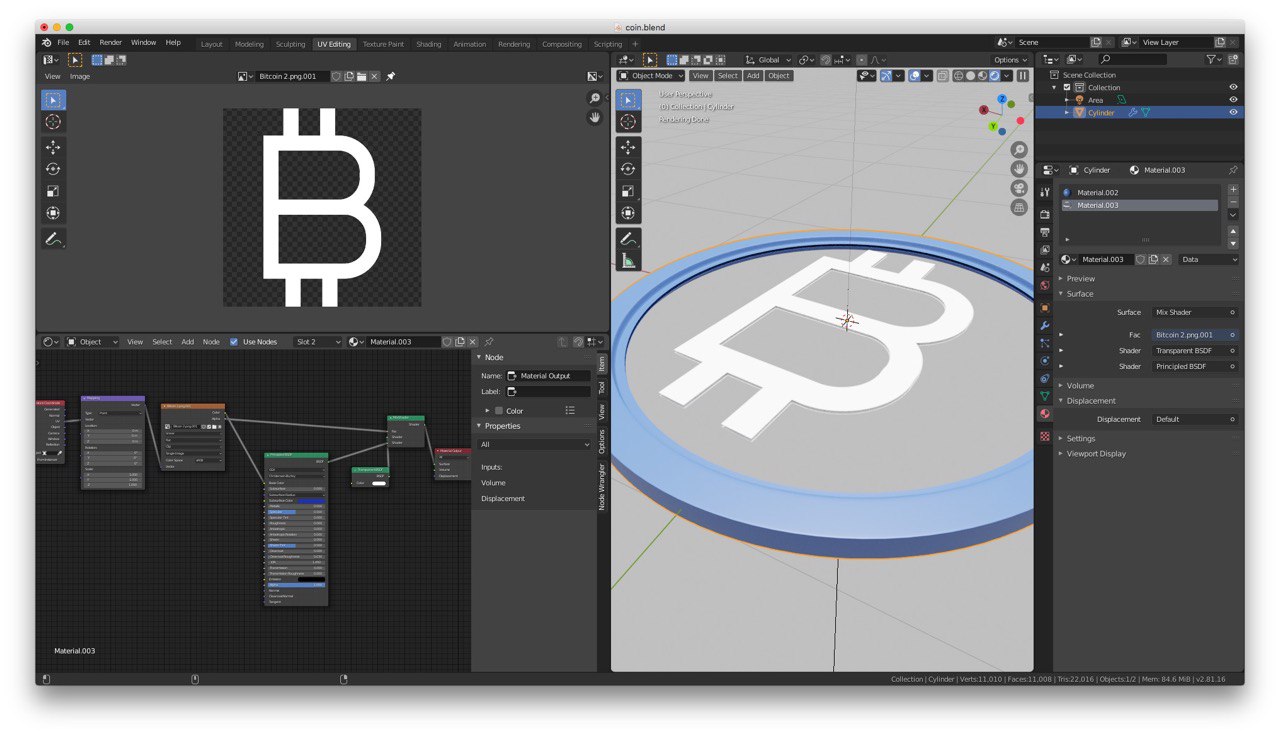Open the Slot 2 dropdown in the node editor
This screenshot has height=736, width=1280.
[x=318, y=342]
